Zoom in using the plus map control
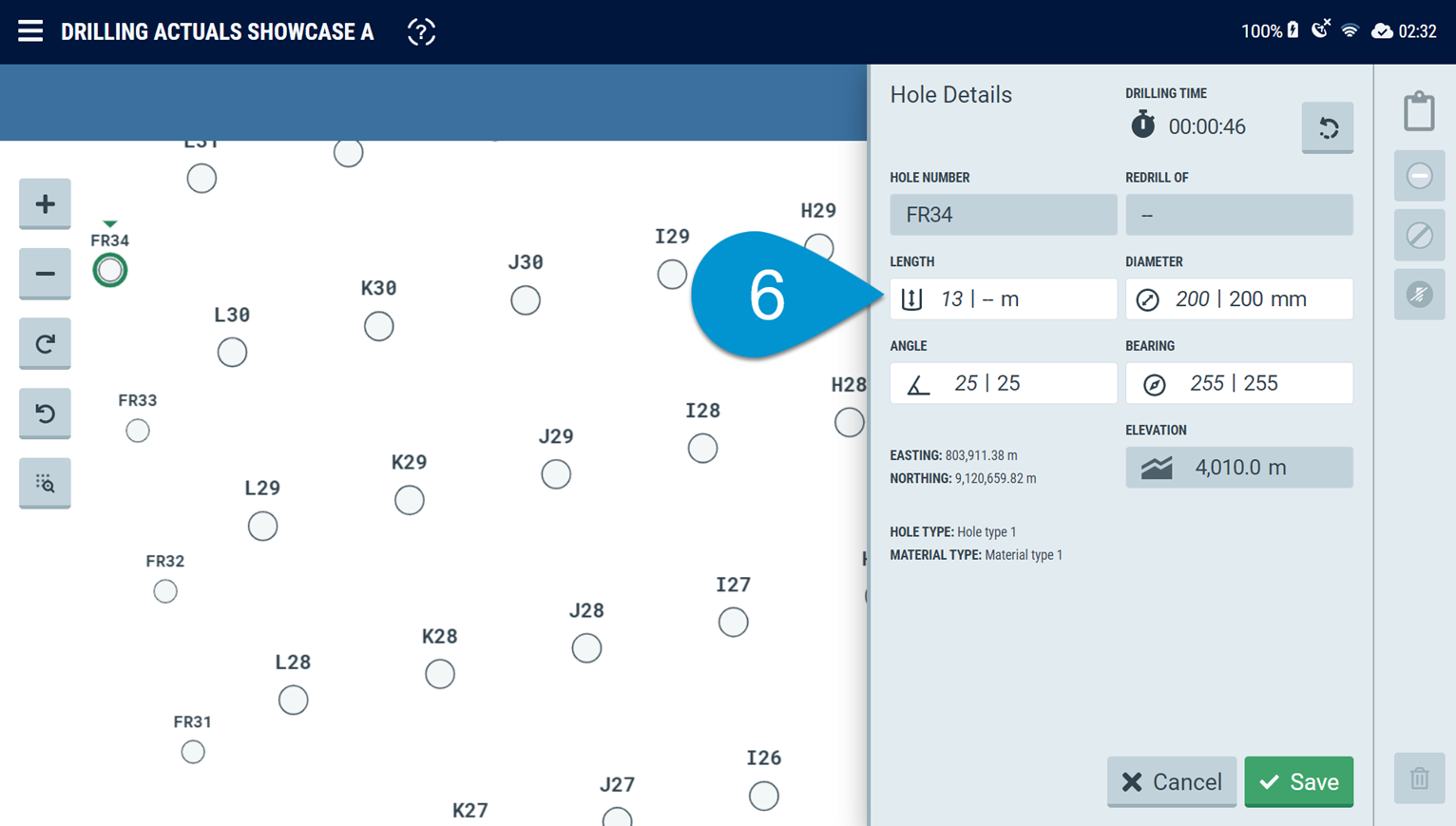The image size is (1456, 826). pos(45,203)
